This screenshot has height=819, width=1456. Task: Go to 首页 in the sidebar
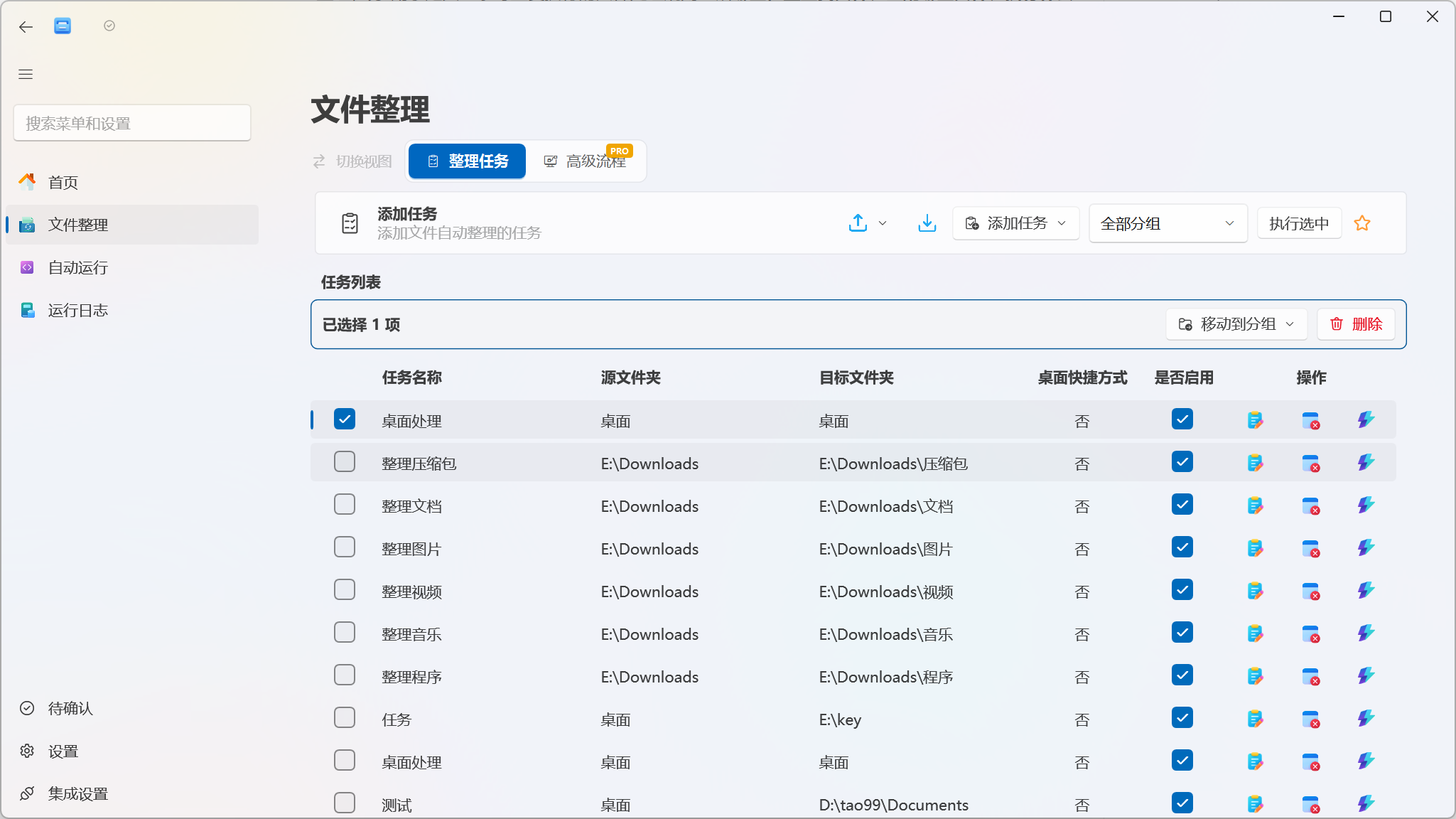pos(132,182)
